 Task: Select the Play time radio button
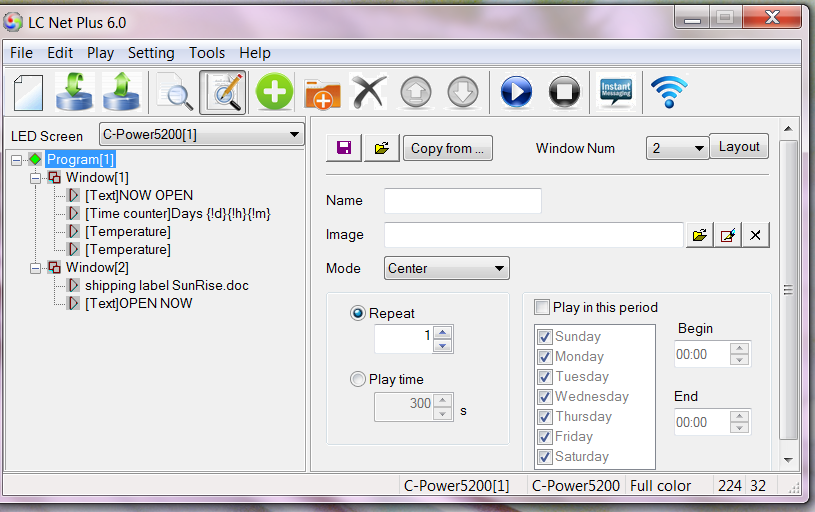click(x=358, y=379)
